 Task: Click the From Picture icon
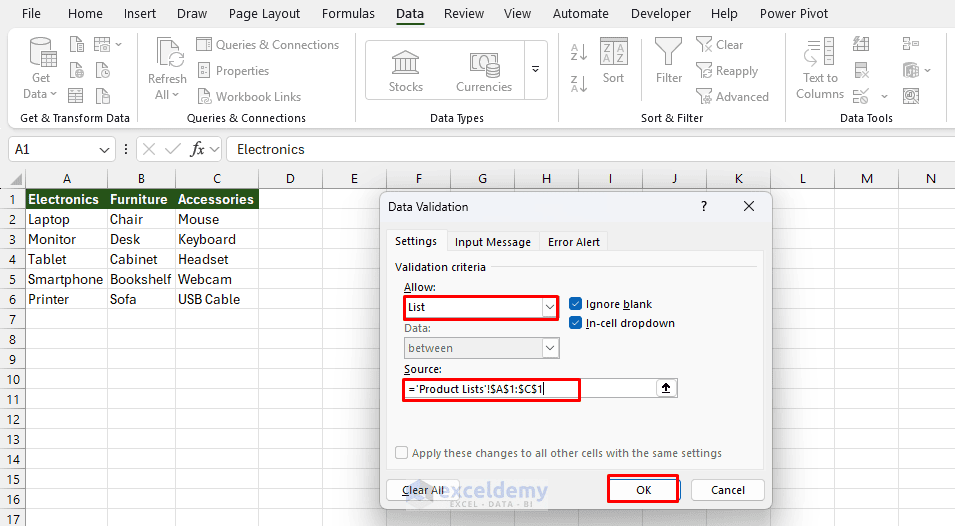(x=102, y=44)
